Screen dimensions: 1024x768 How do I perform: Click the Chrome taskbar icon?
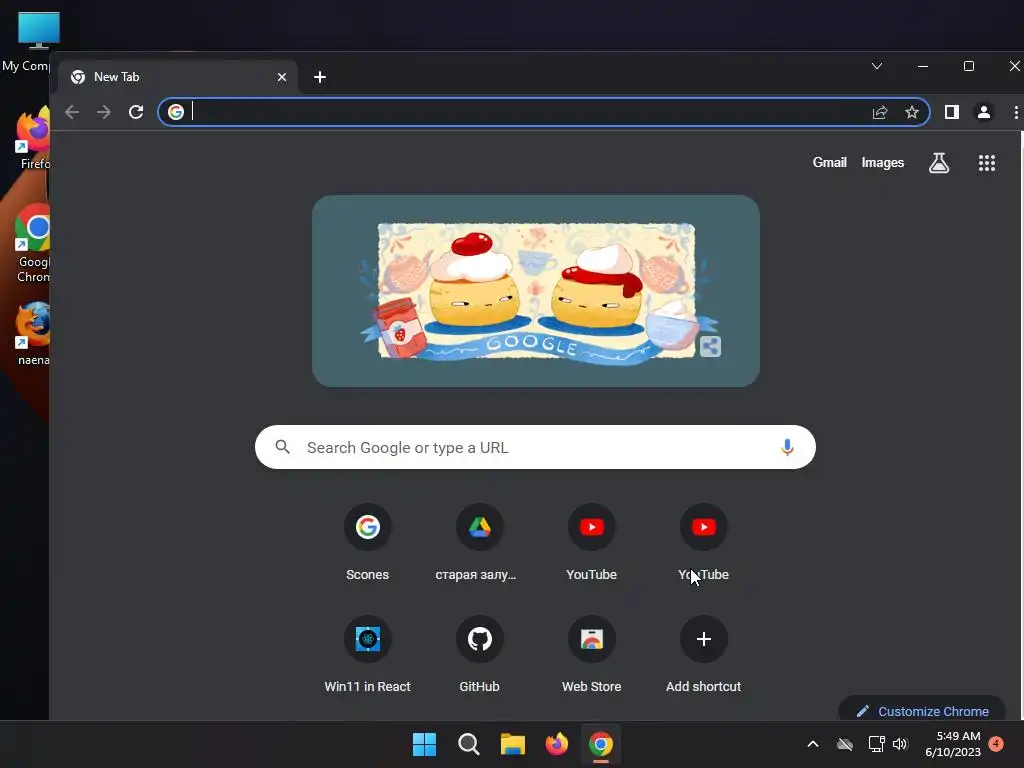(601, 744)
